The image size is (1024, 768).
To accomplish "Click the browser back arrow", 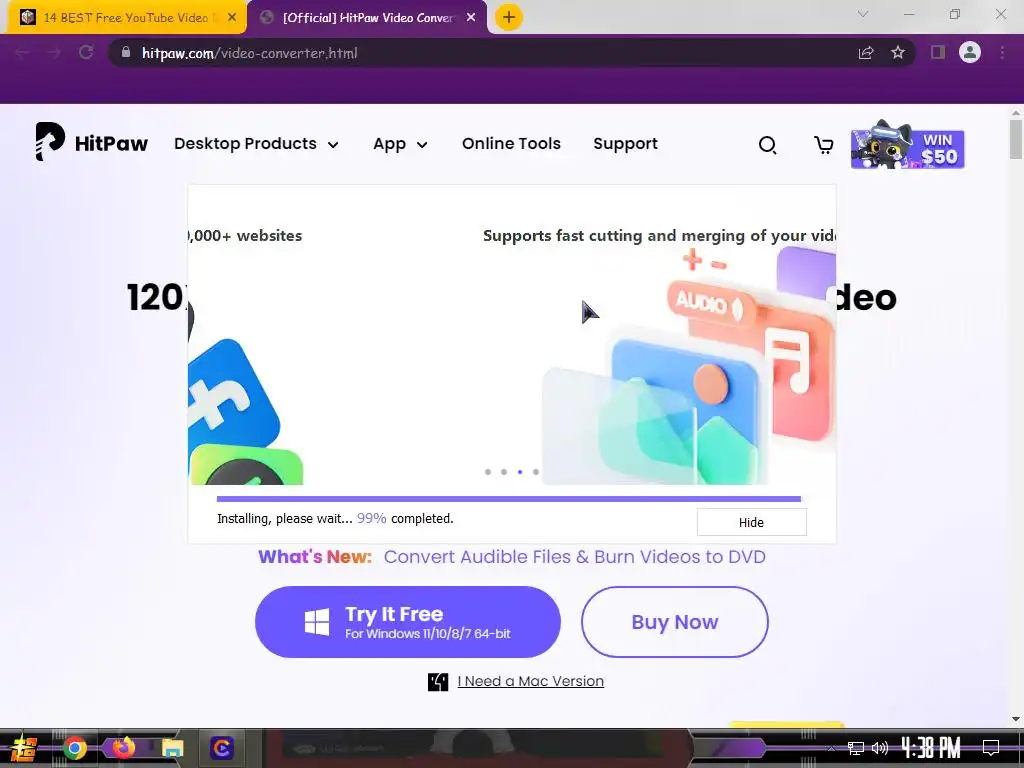I will tap(22, 53).
